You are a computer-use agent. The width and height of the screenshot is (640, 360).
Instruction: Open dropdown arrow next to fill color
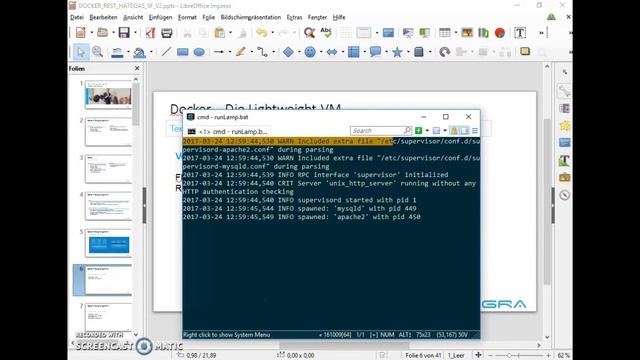[x=151, y=52]
